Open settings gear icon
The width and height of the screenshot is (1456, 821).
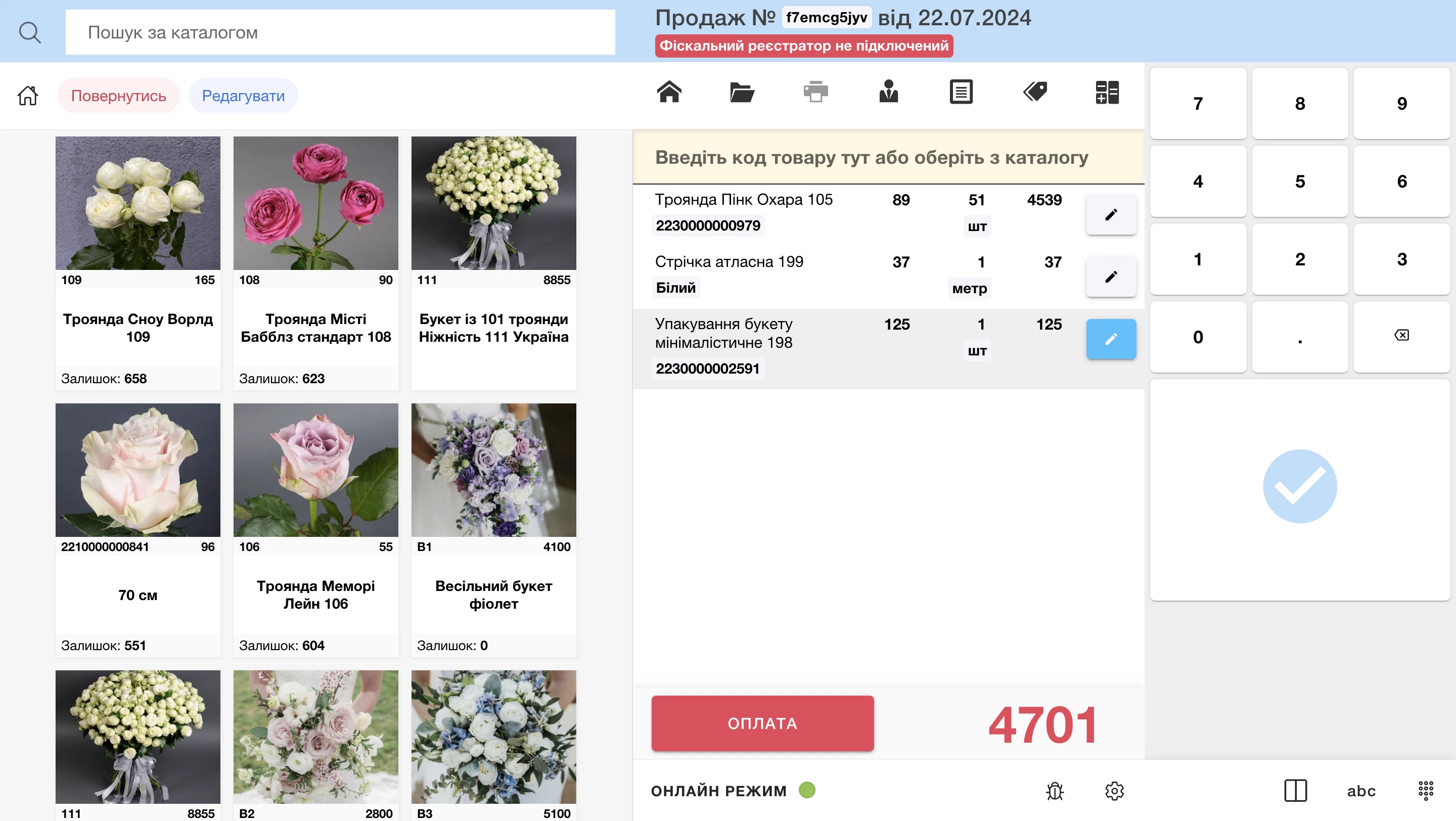[x=1114, y=791]
